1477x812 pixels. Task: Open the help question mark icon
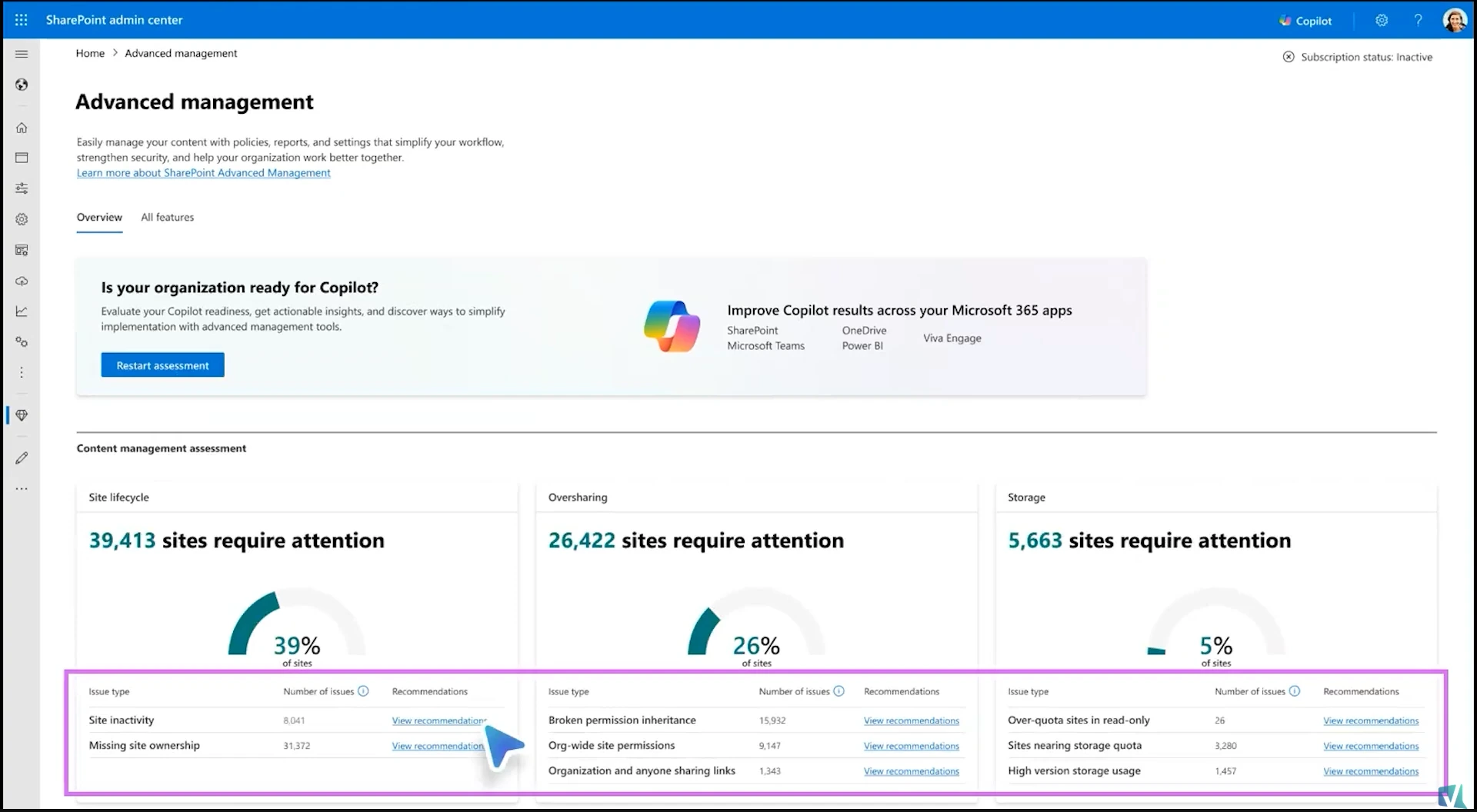1418,21
